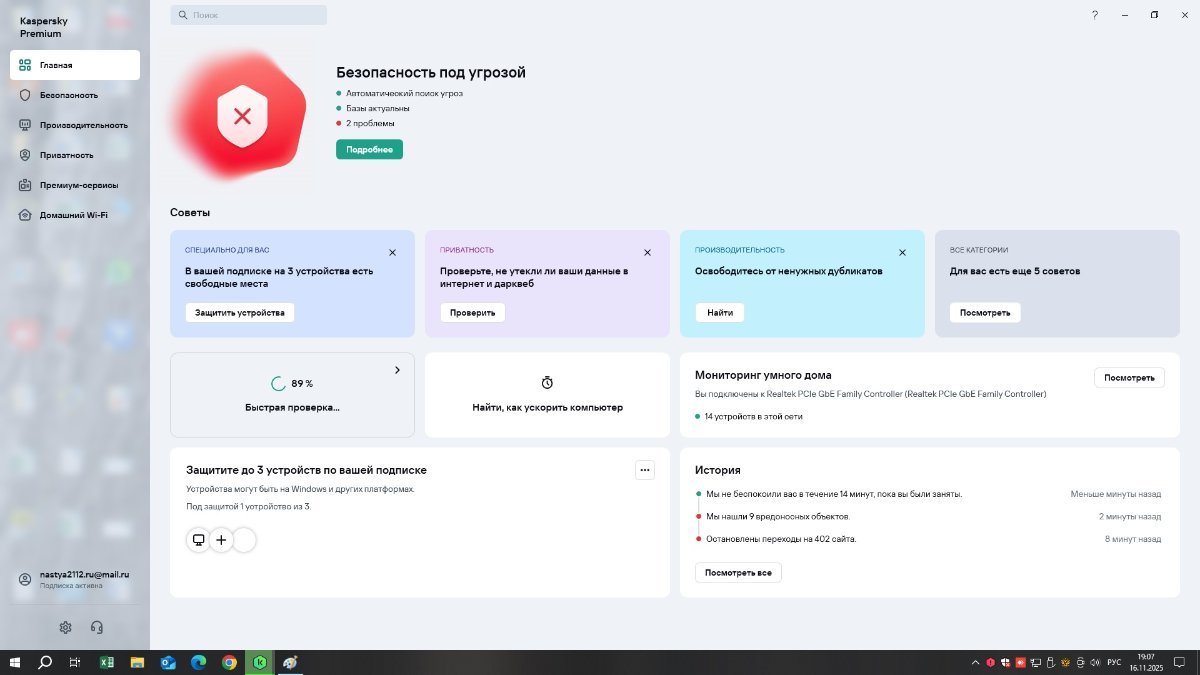This screenshot has width=1200, height=675.
Task: Click the USB safely remove hardware tray icon
Action: click(1050, 662)
